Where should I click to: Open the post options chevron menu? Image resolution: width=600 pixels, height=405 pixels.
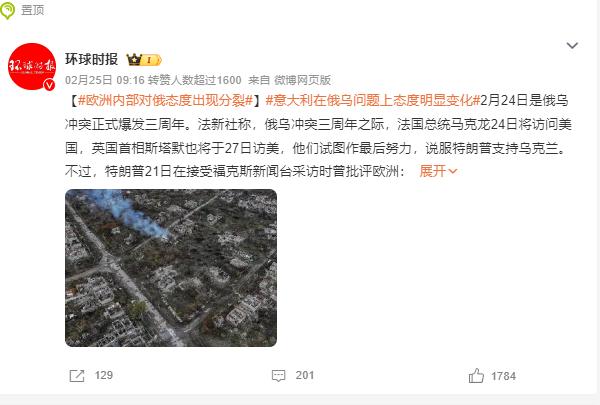572,46
